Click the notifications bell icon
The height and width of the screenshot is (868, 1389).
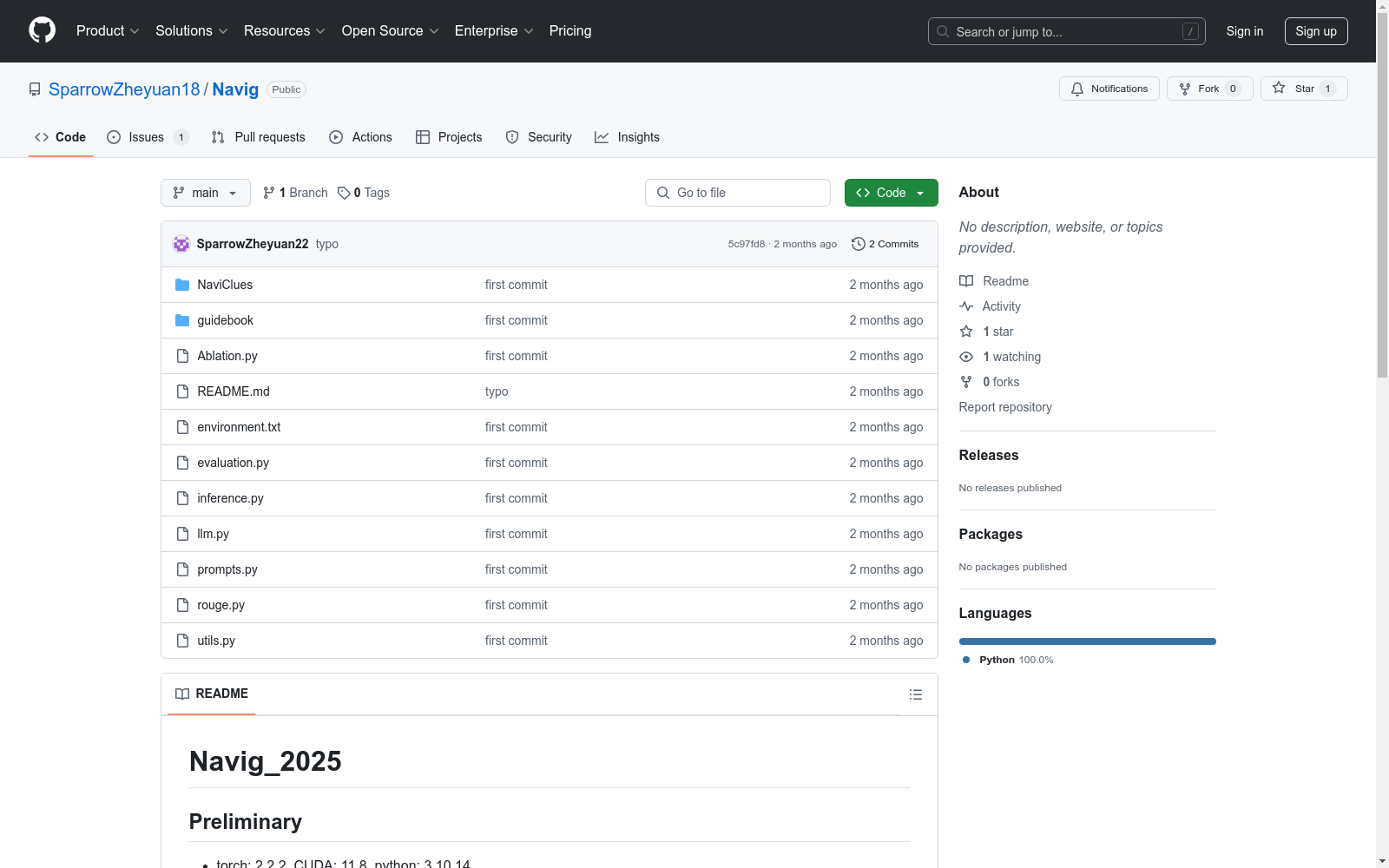click(1077, 89)
